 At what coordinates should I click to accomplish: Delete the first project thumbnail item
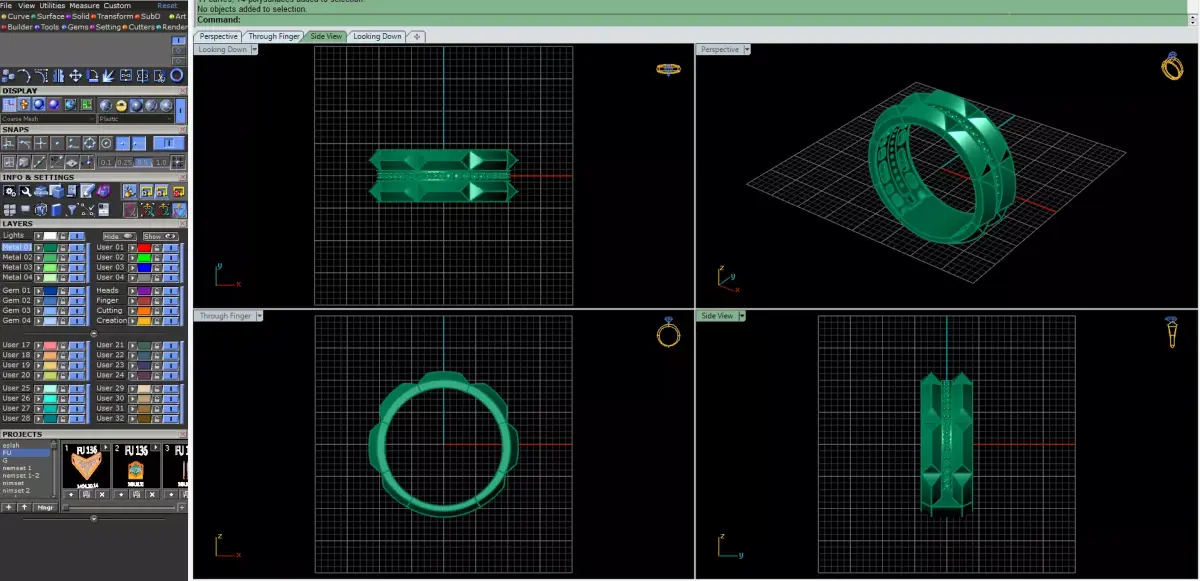click(102, 494)
